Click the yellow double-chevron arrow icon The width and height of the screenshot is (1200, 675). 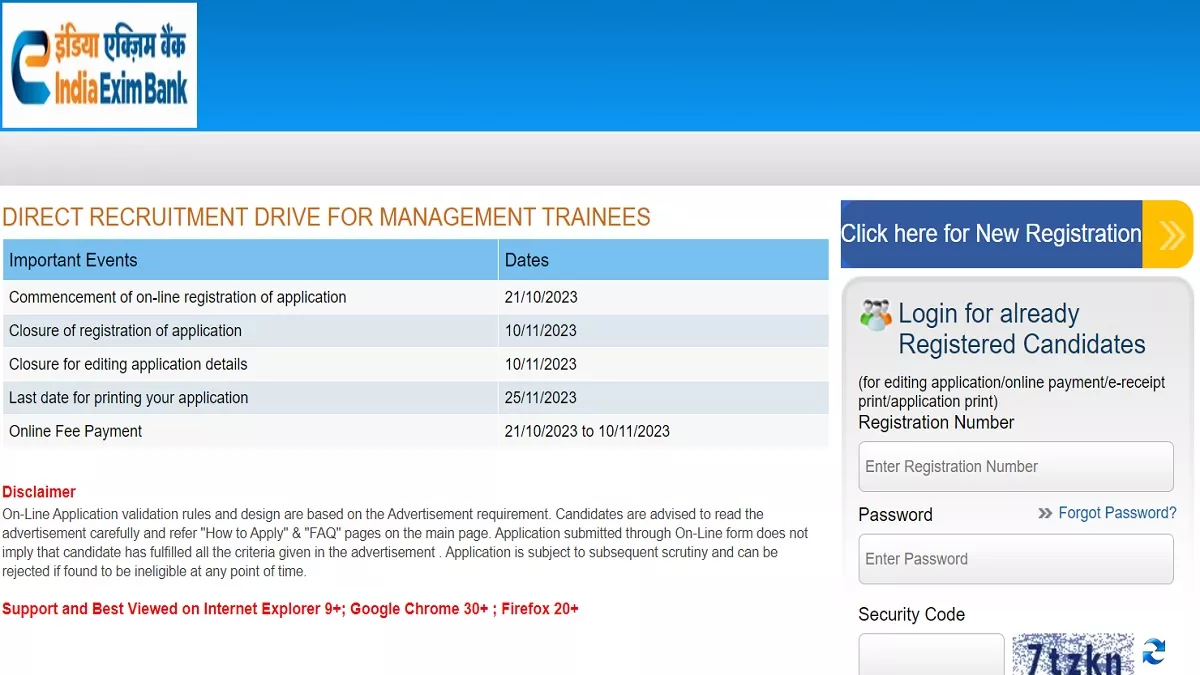(1168, 234)
